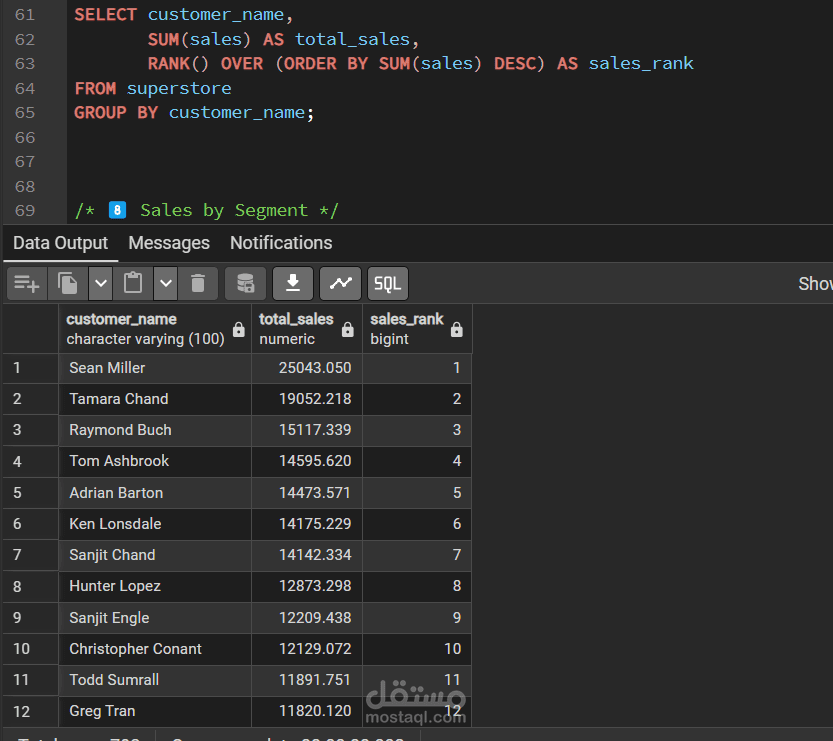Click the Copy icon in results toolbar
833x741 pixels.
(x=67, y=284)
